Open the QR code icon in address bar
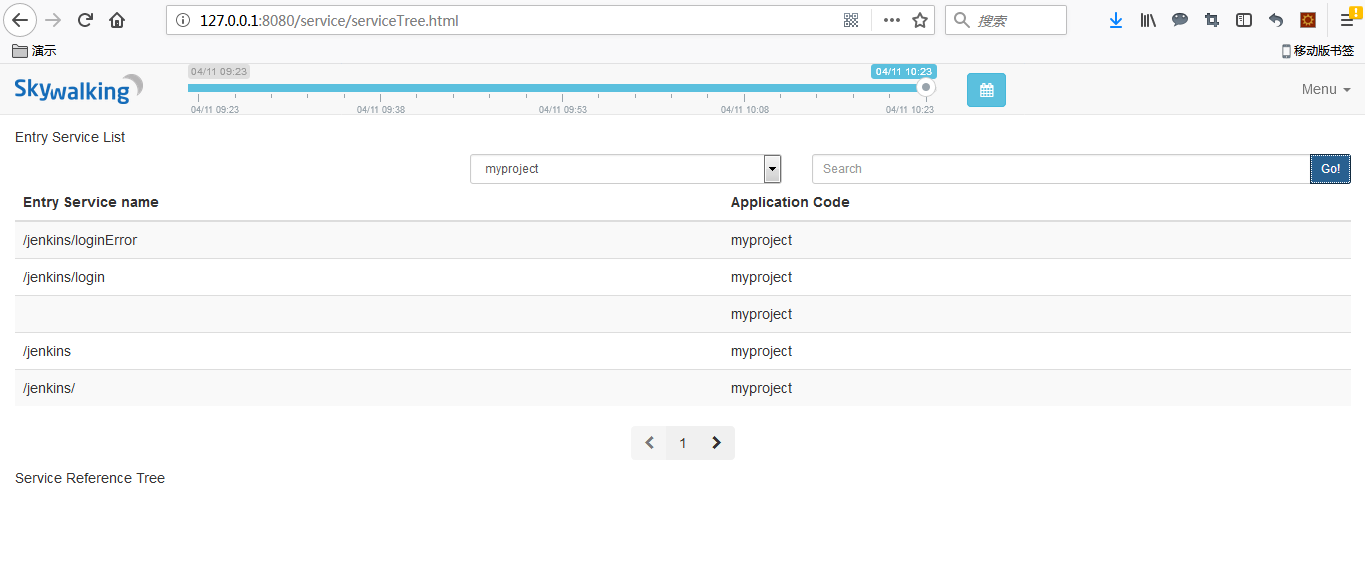The image size is (1365, 565). point(851,20)
